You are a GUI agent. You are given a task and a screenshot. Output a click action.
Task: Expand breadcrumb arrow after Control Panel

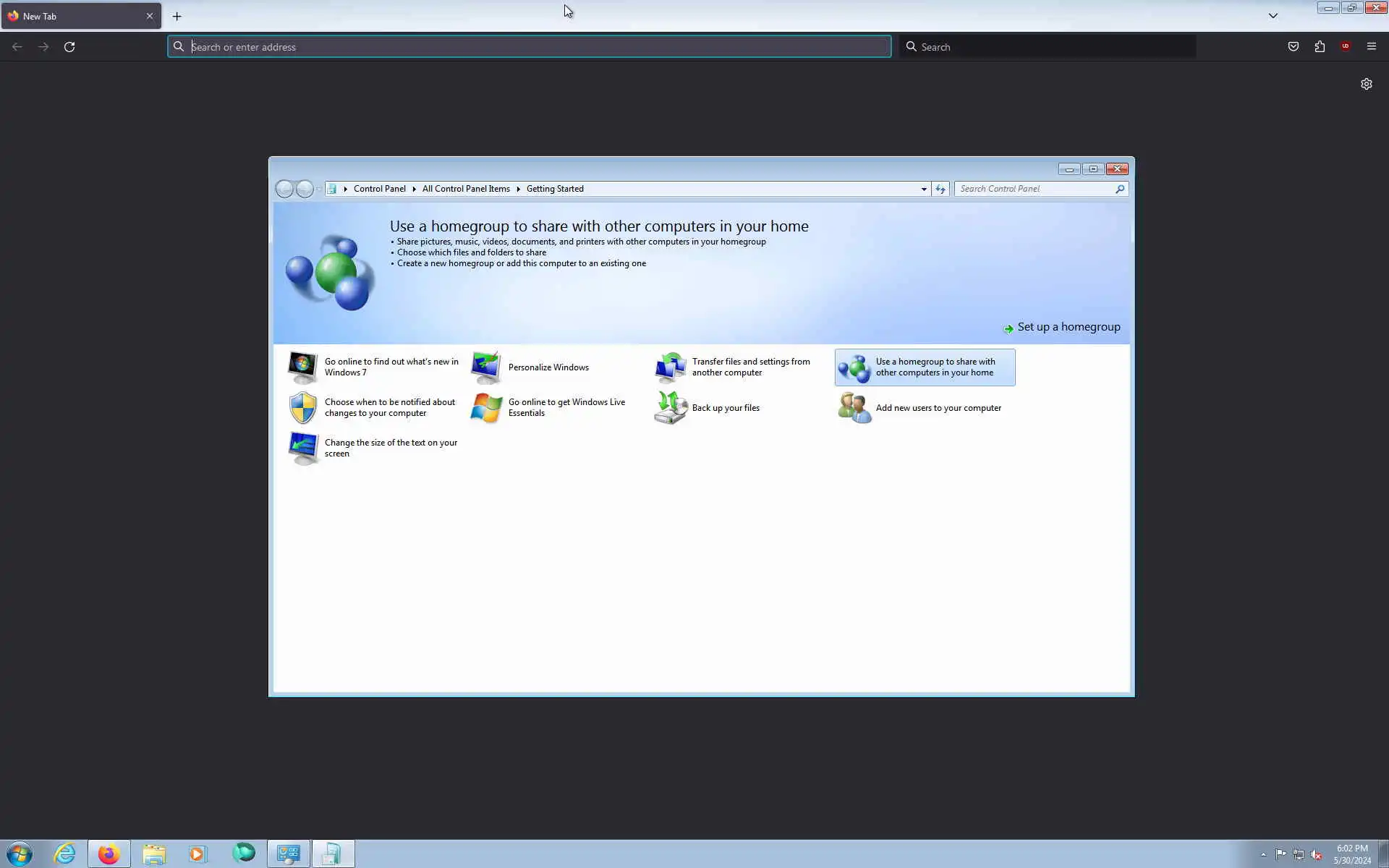(x=414, y=189)
